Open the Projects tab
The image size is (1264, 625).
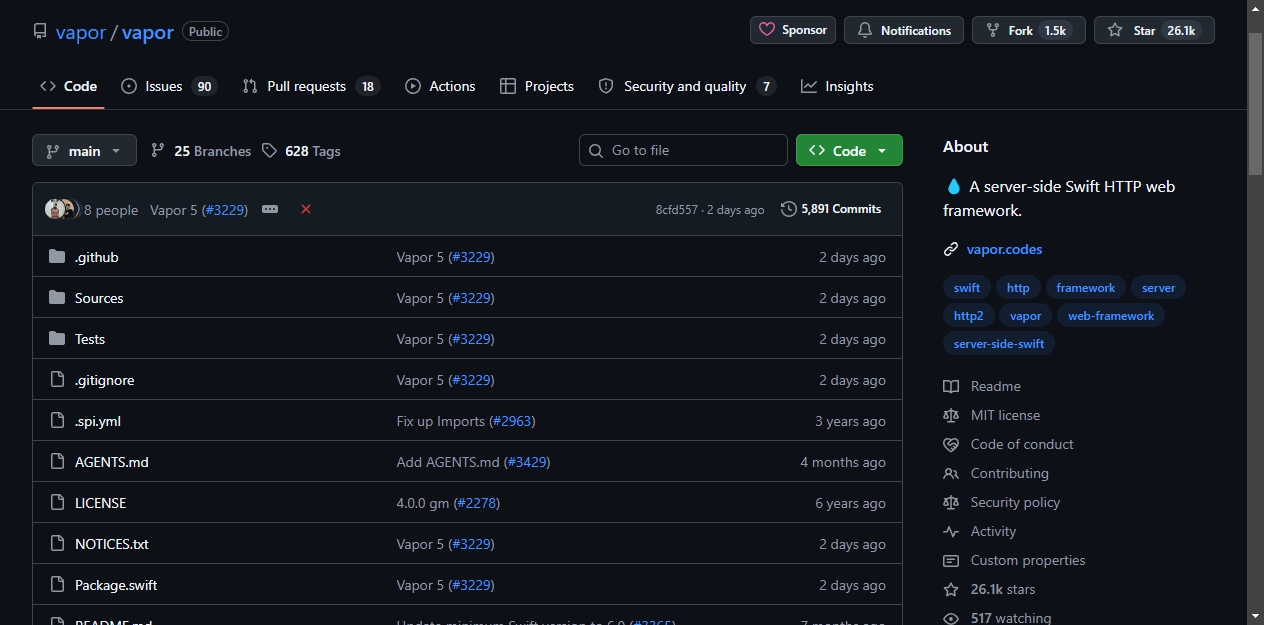(537, 86)
